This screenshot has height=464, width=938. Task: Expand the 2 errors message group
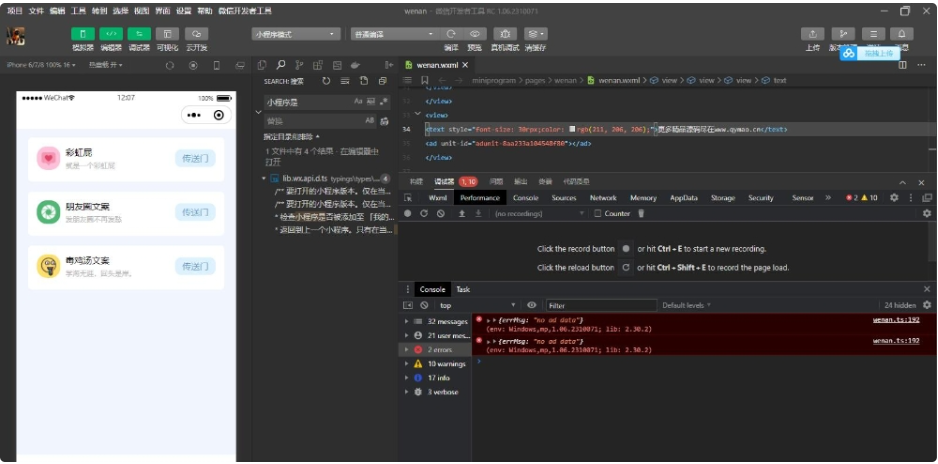point(406,350)
